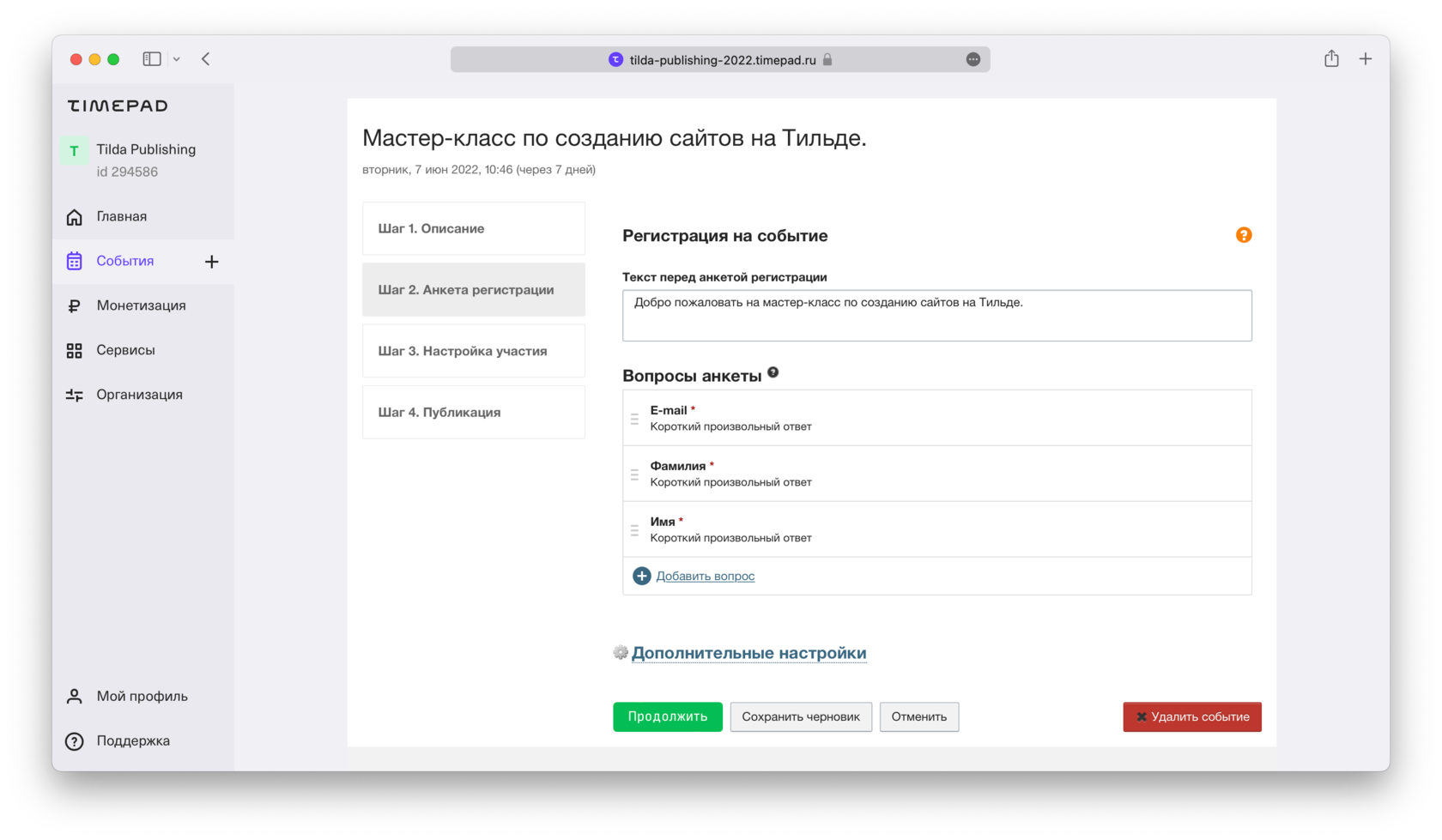The height and width of the screenshot is (840, 1442).
Task: Click the gear icon near Дополнительные настройки
Action: (621, 653)
